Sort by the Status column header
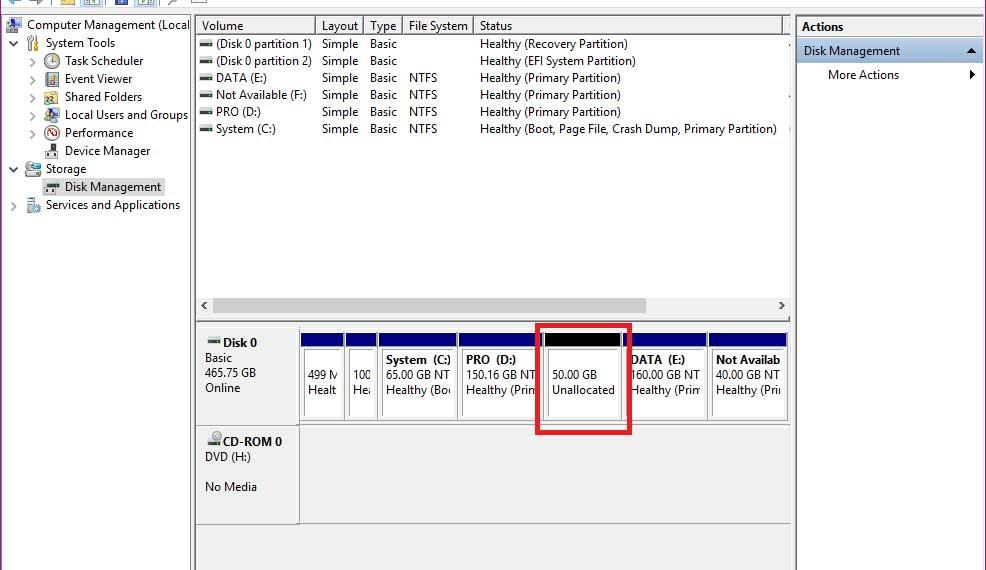This screenshot has height=570, width=986. coord(628,26)
